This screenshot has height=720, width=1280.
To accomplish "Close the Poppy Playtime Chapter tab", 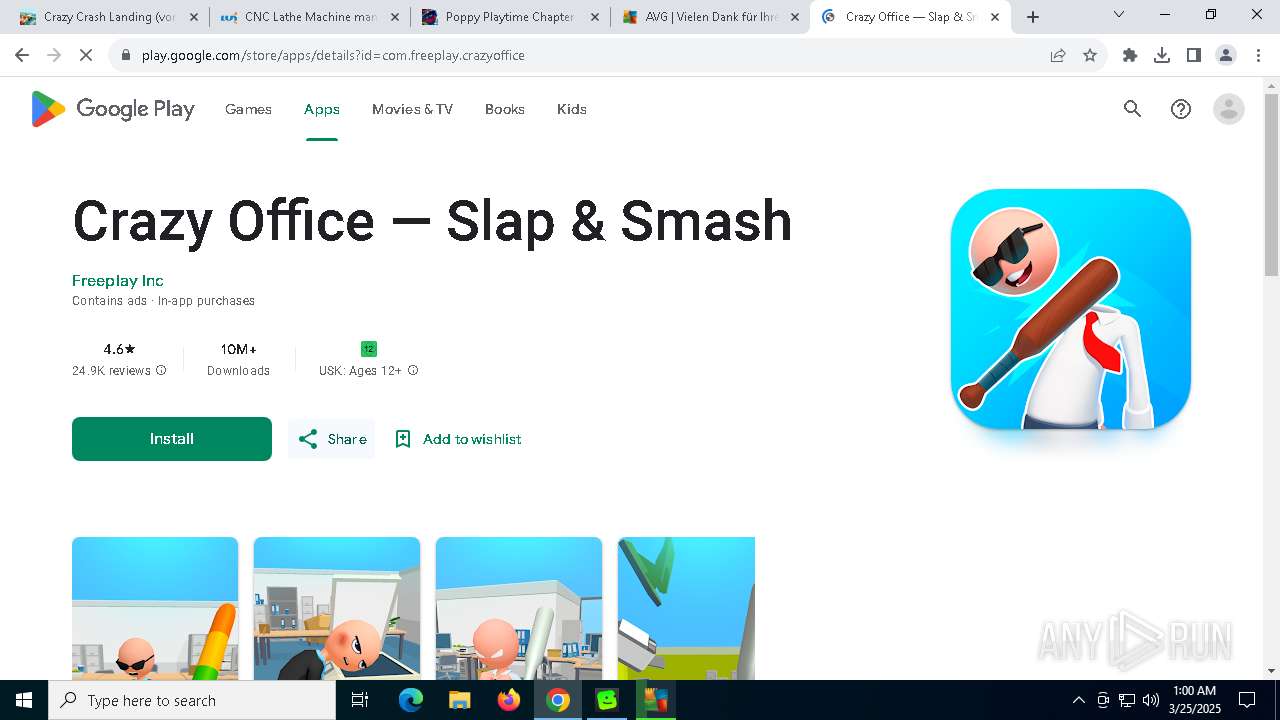I will pyautogui.click(x=595, y=17).
